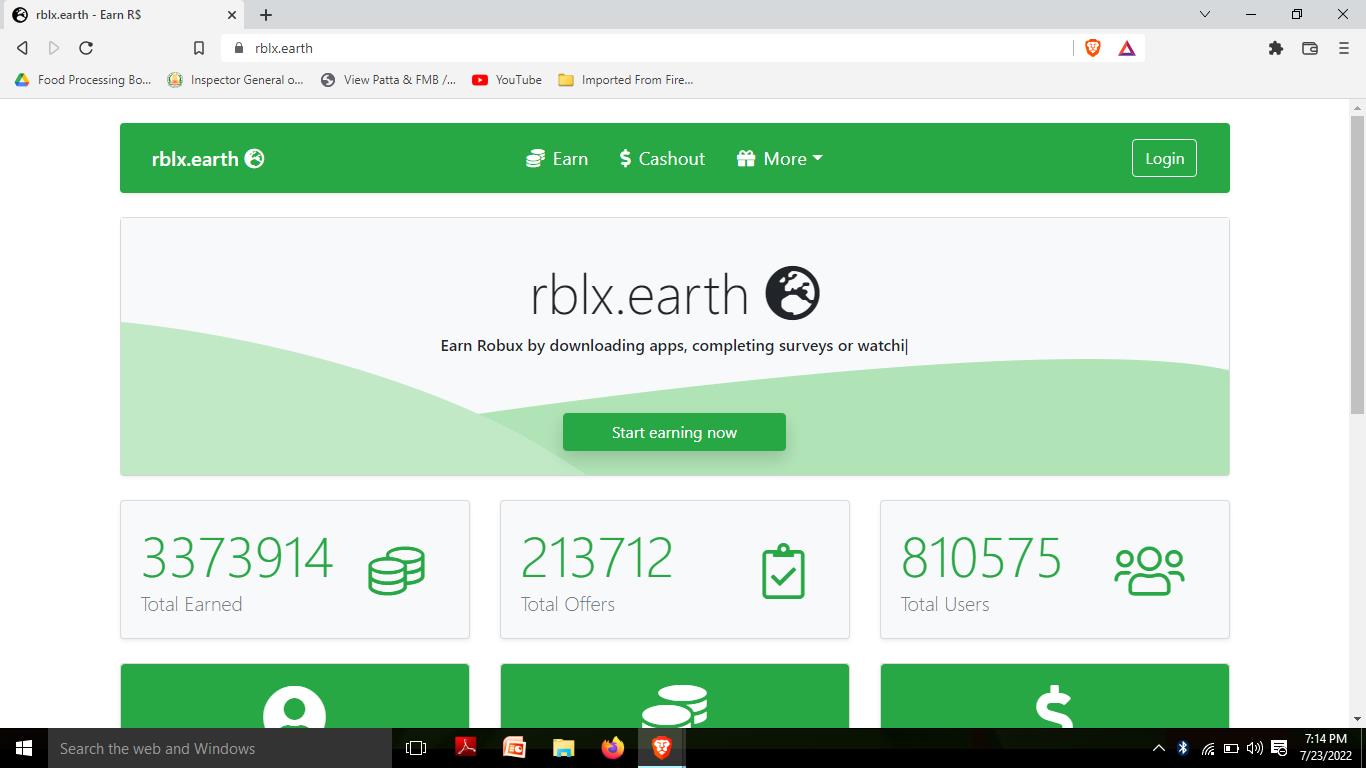Open a new browser tab
1366x768 pixels.
(x=266, y=15)
